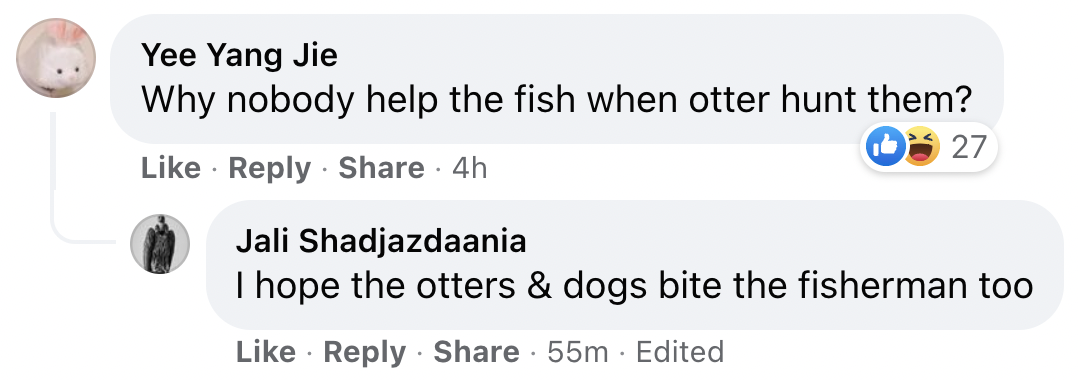The width and height of the screenshot is (1078, 380).
Task: Share Jali Shadjazdaania's reply
Action: click(x=476, y=352)
